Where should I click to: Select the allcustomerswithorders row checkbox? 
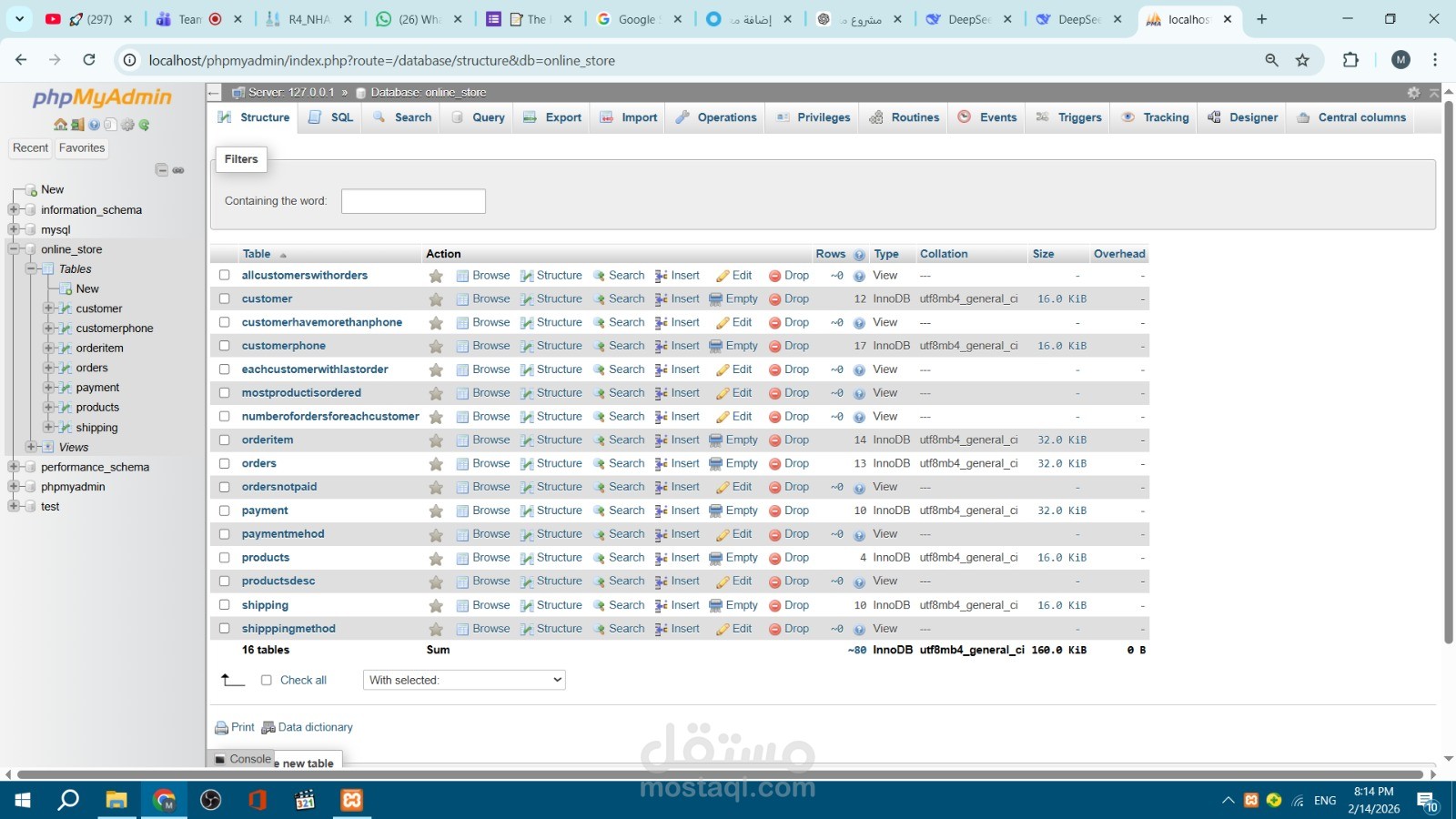coord(224,276)
